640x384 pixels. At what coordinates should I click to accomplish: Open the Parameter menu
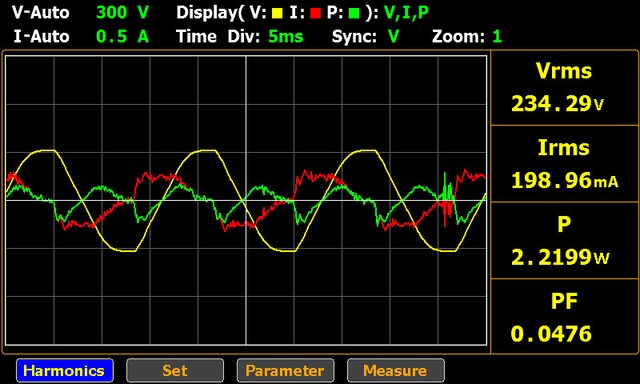[285, 370]
